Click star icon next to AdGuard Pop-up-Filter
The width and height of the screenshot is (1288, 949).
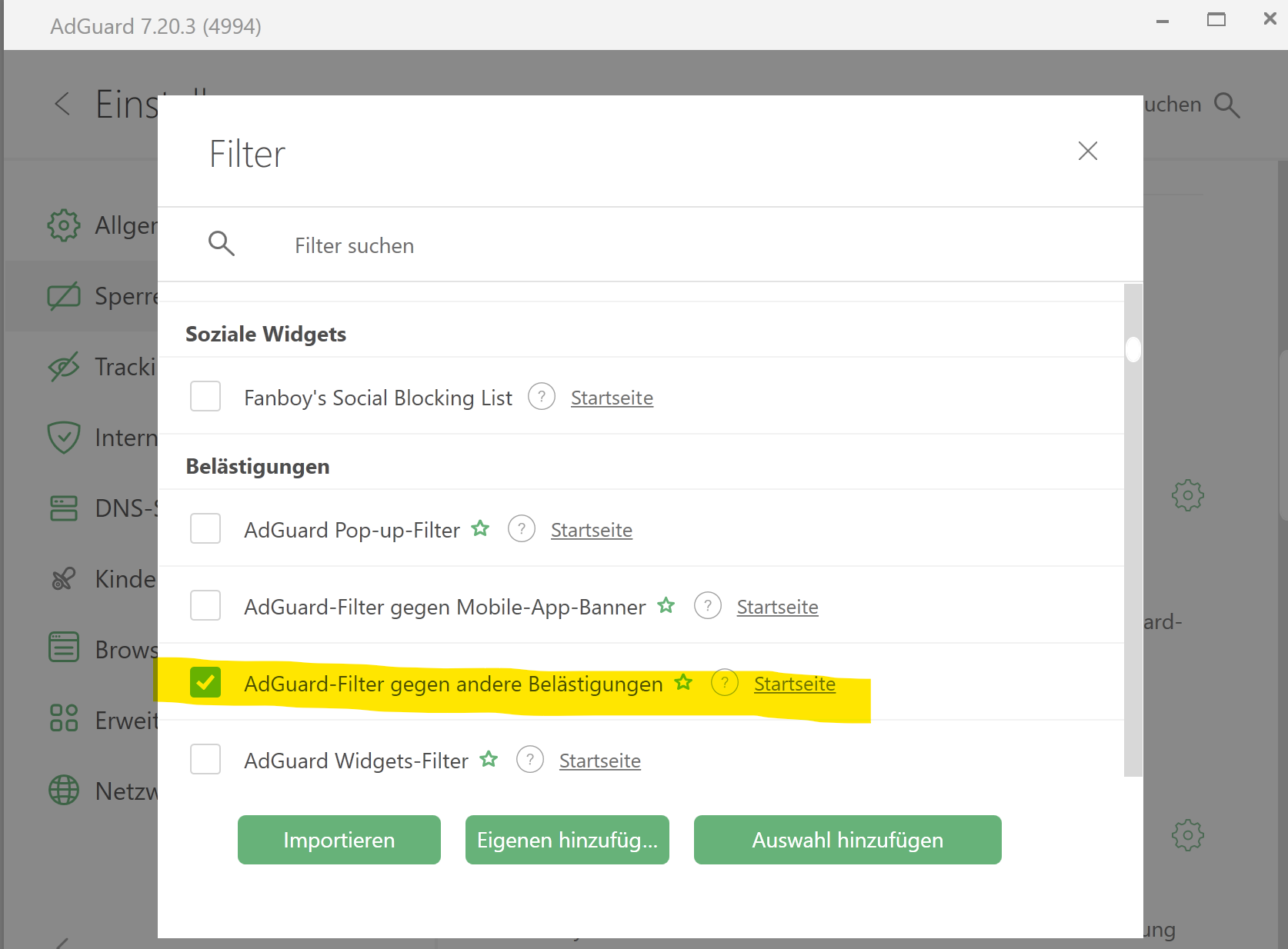click(x=480, y=528)
